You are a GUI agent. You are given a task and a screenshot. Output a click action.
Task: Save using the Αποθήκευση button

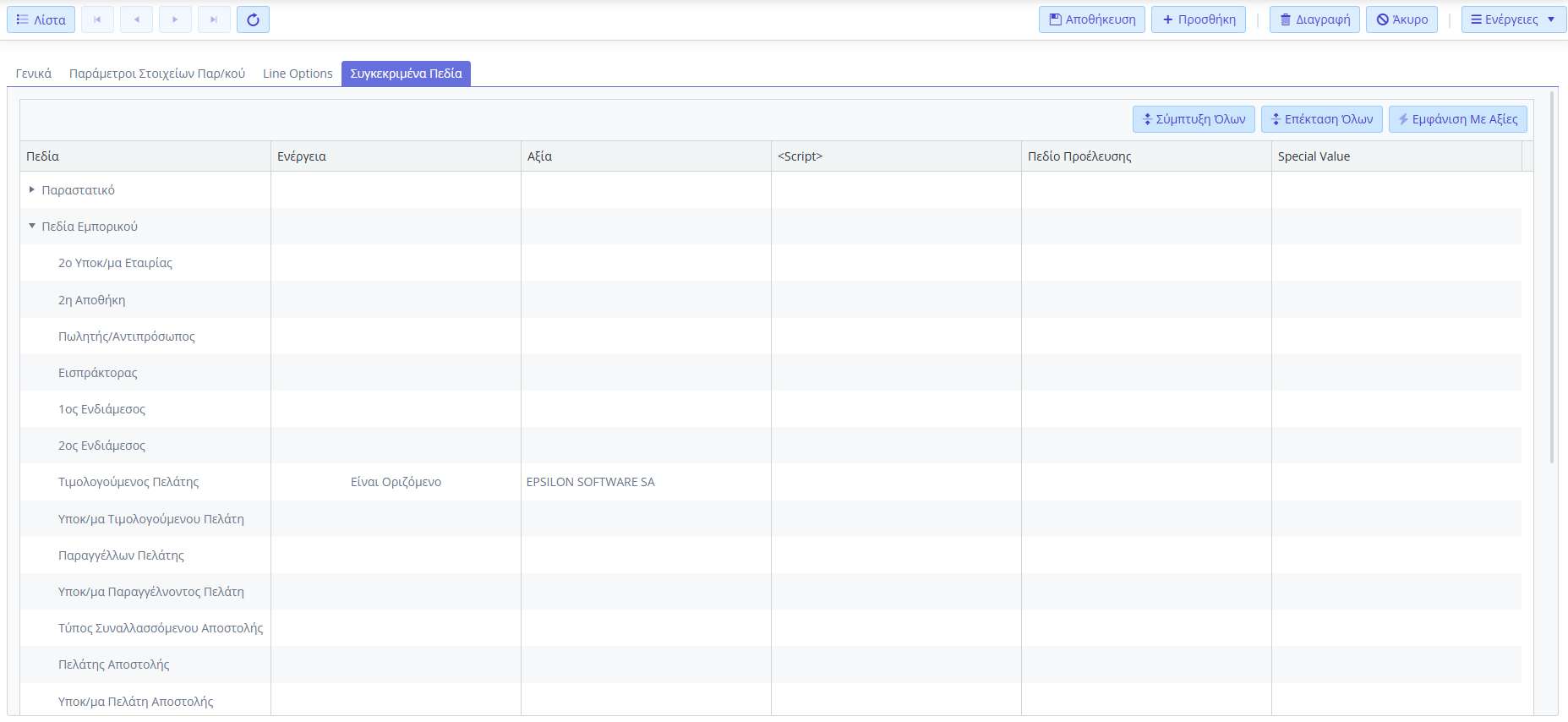tap(1091, 19)
